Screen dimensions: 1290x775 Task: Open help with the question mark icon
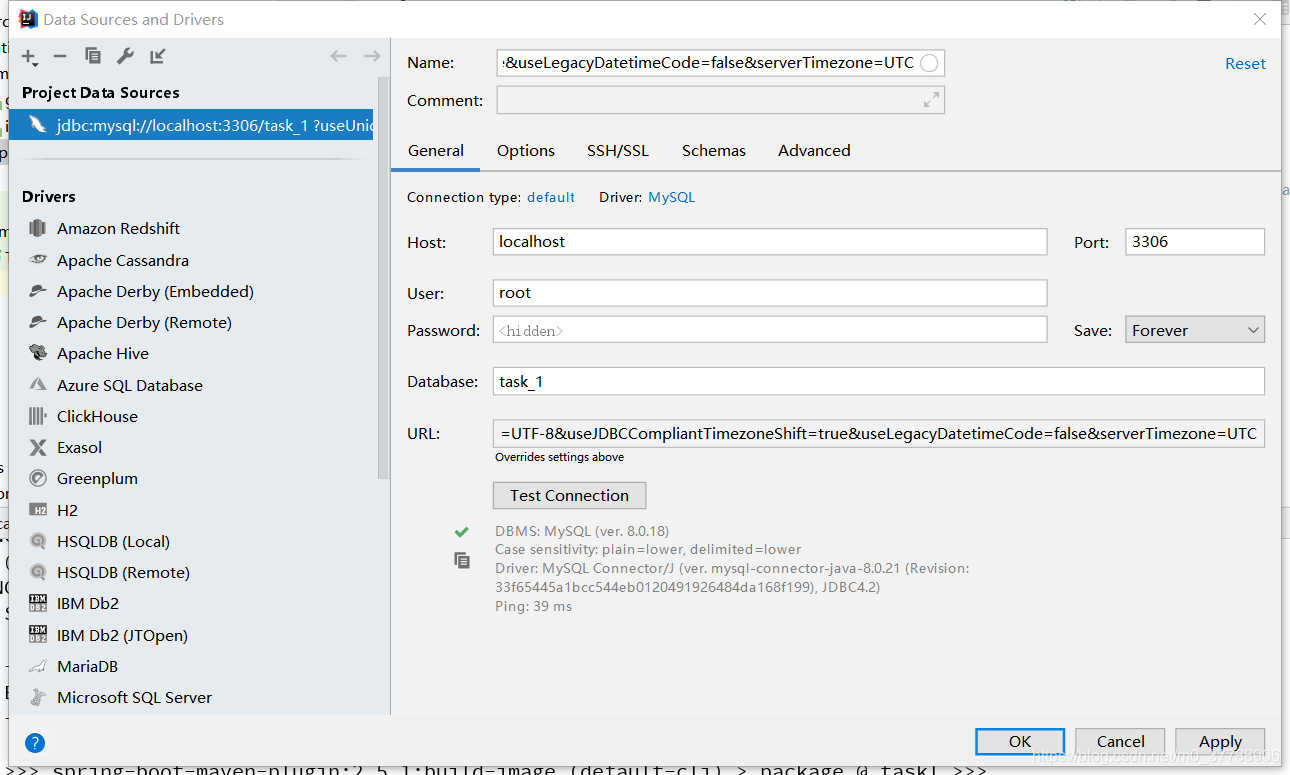[35, 742]
